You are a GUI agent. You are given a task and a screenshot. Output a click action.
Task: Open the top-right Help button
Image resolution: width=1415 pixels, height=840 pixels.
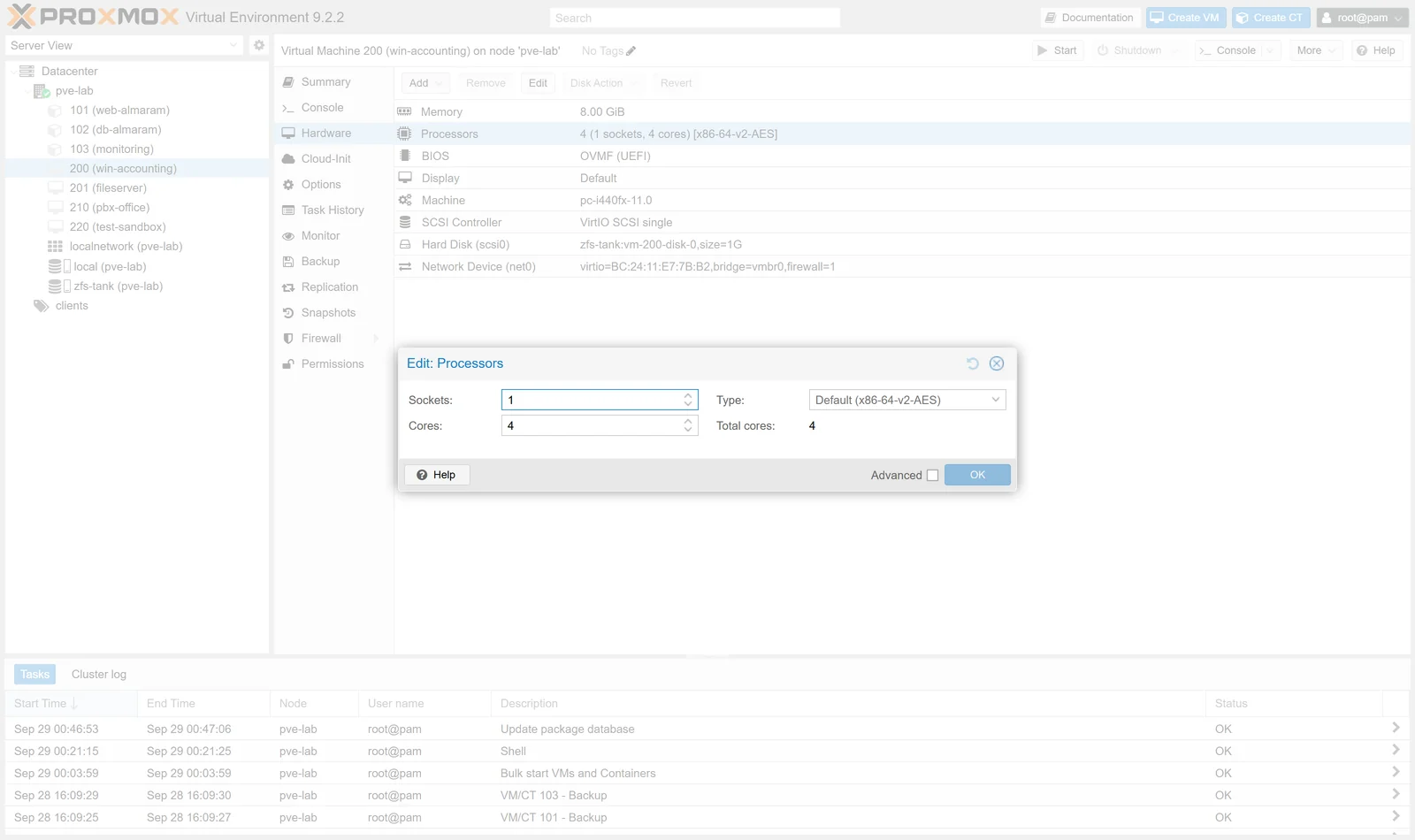pos(1376,50)
